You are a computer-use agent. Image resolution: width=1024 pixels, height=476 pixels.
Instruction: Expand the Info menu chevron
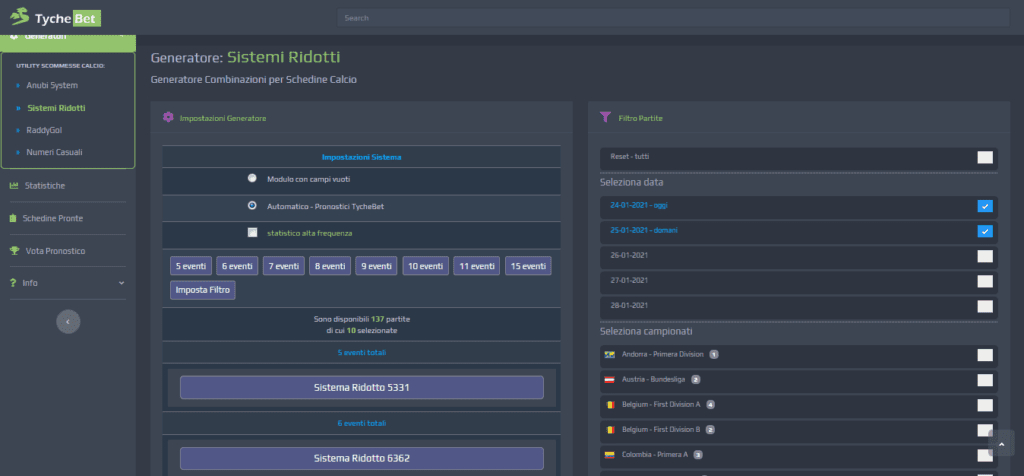coord(121,283)
